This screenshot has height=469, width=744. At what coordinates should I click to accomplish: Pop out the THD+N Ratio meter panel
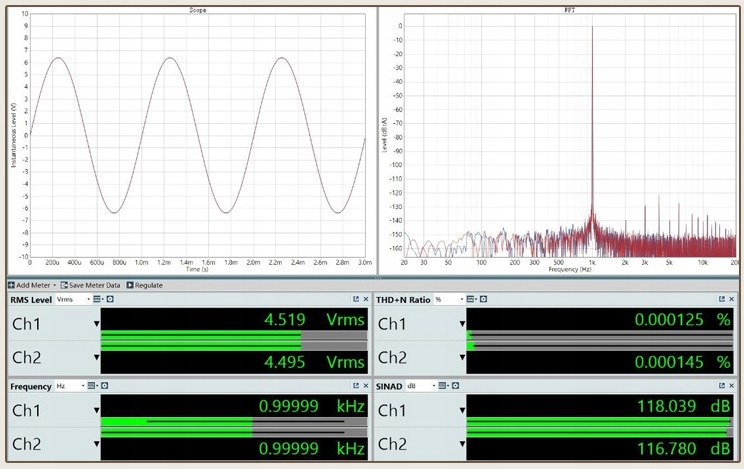coord(722,299)
